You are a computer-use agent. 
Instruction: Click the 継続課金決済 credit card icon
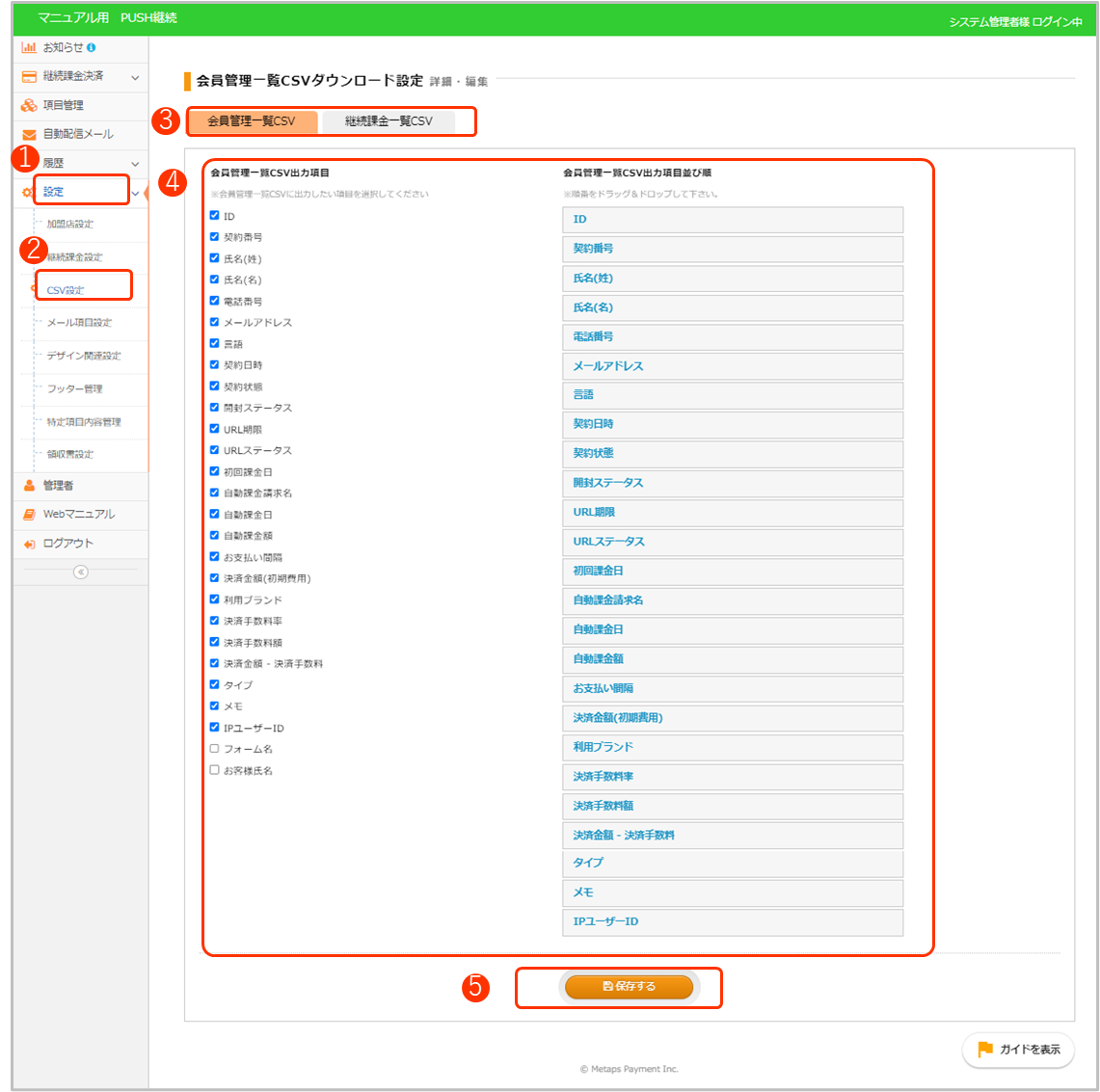tap(29, 76)
